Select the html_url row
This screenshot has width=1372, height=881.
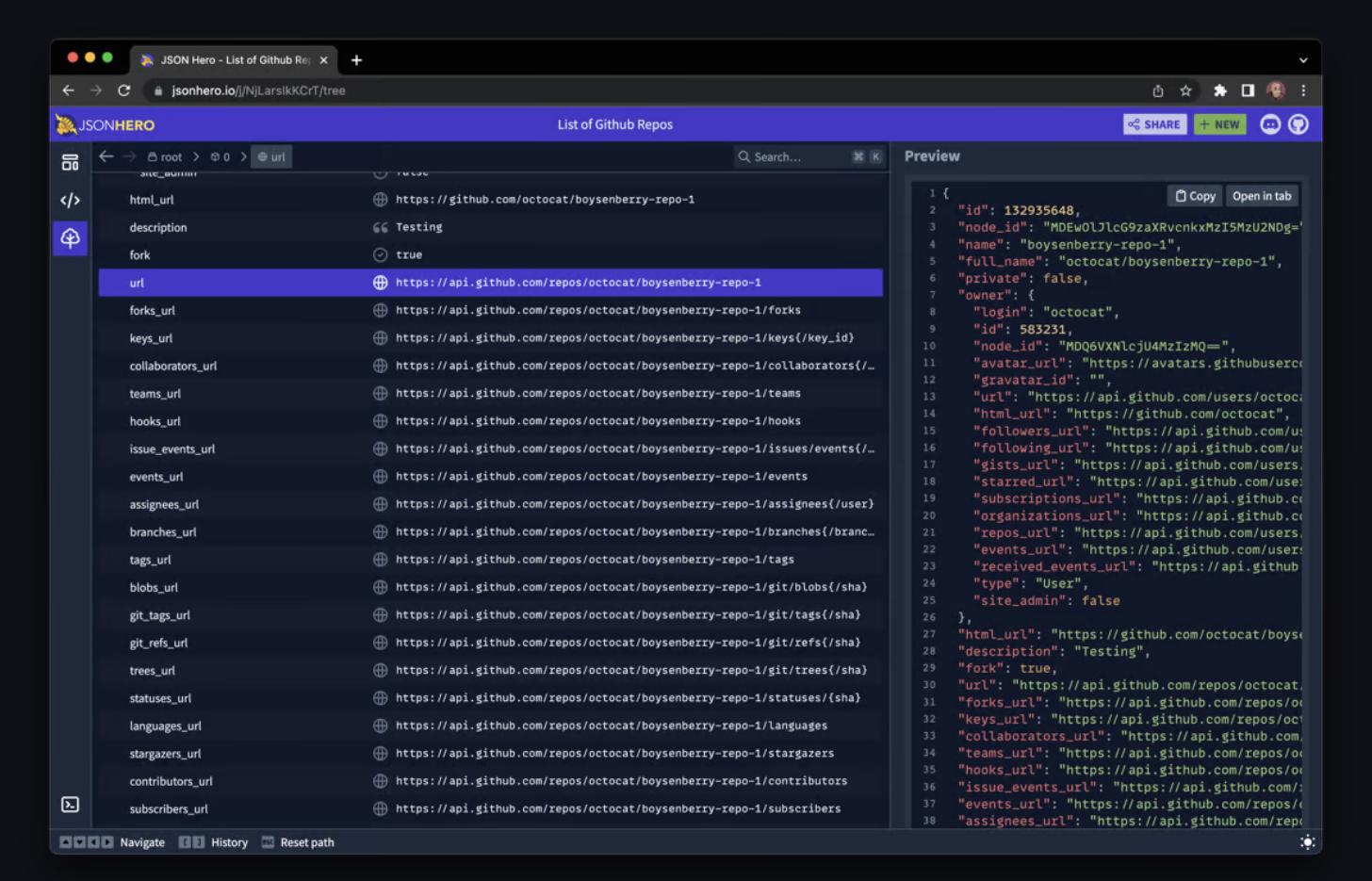(x=491, y=200)
